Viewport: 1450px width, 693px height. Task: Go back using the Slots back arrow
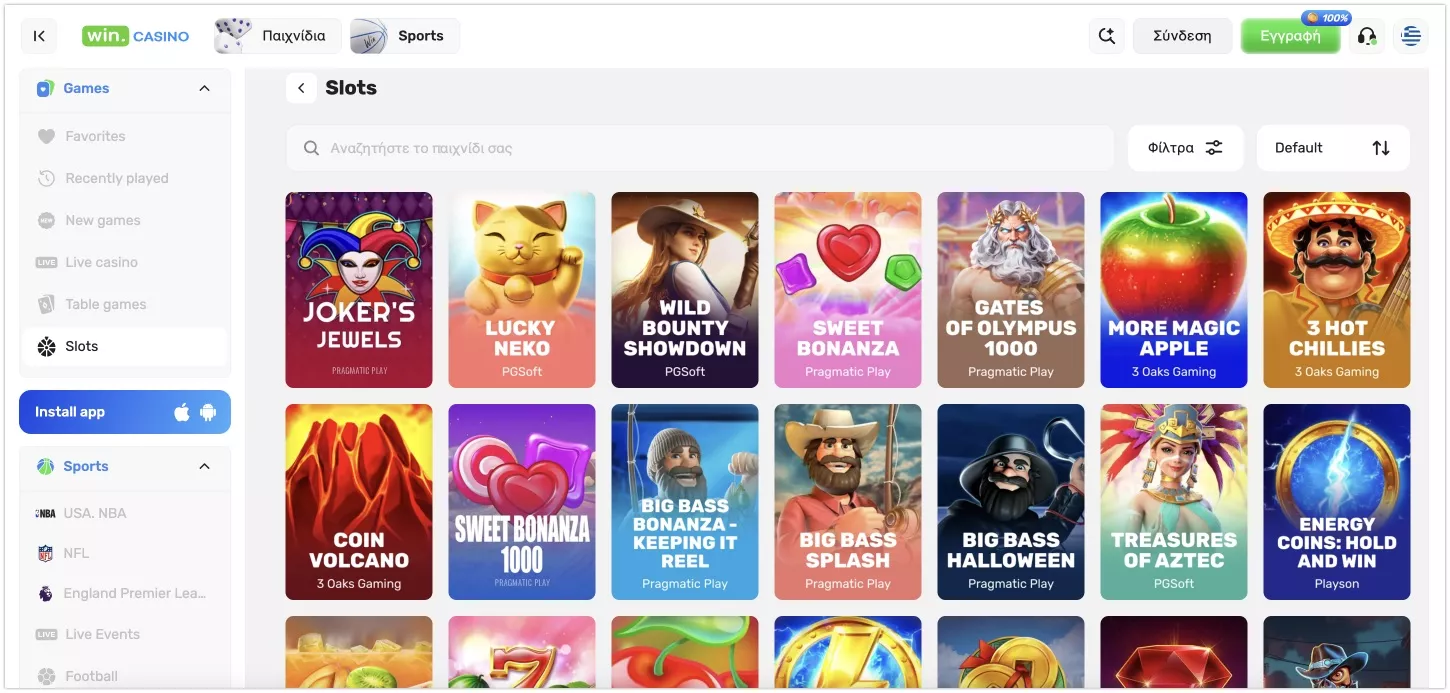[301, 88]
